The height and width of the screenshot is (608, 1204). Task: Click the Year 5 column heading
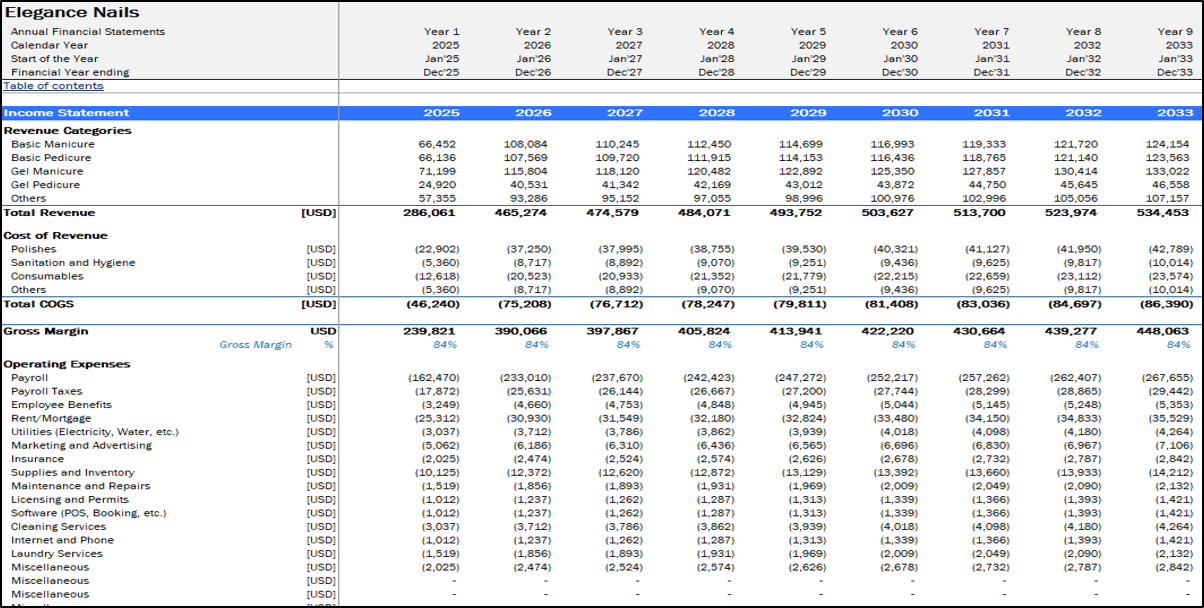tap(808, 32)
